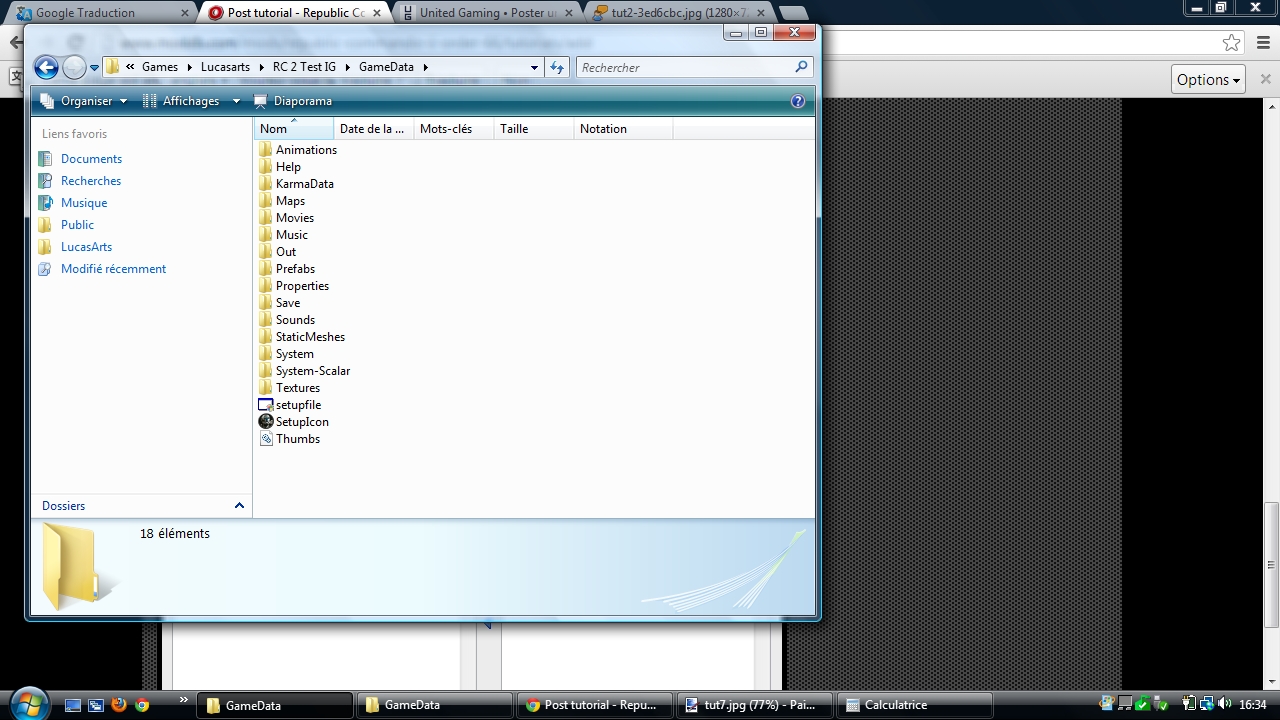Viewport: 1280px width, 720px height.
Task: Open tut7.jpg Paint taskbar button
Action: click(754, 705)
